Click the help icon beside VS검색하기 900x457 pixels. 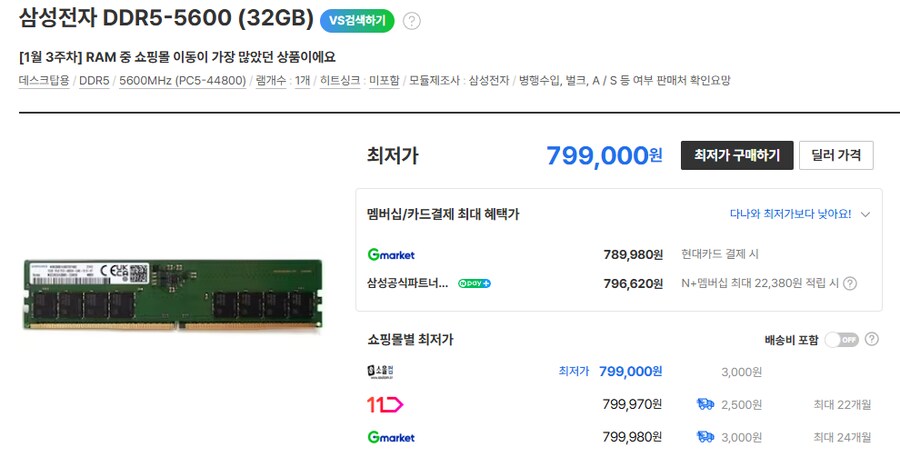[412, 21]
